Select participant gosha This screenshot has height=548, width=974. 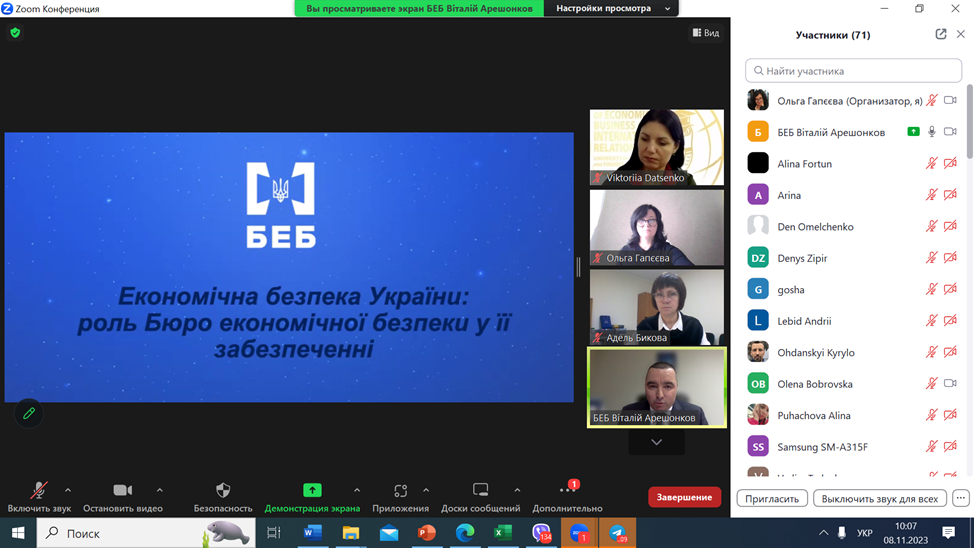[853, 290]
